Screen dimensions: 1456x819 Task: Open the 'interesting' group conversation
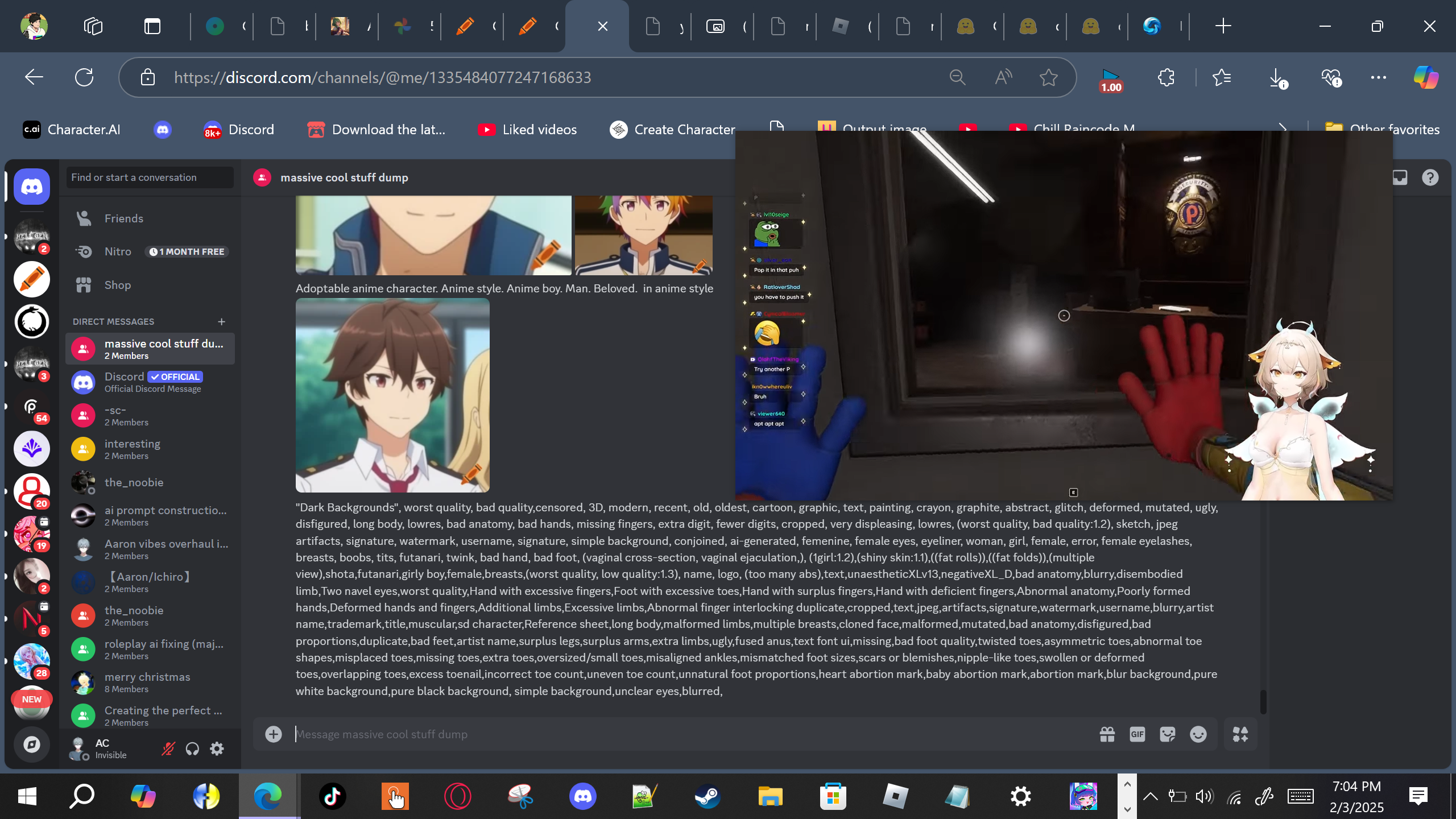point(150,449)
